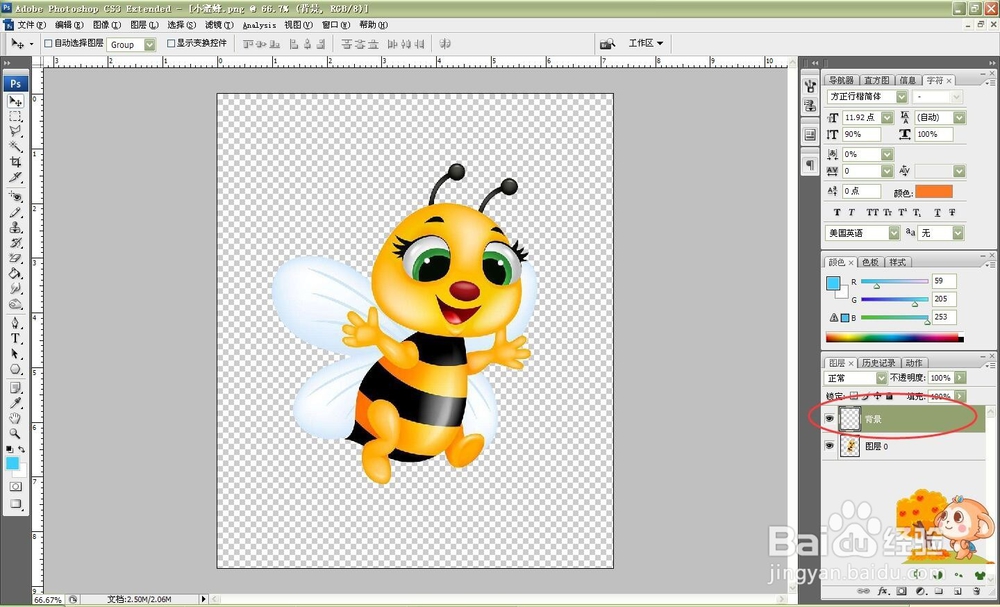Select the Path Selection tool
Viewport: 1000px width, 607px height.
[15, 355]
